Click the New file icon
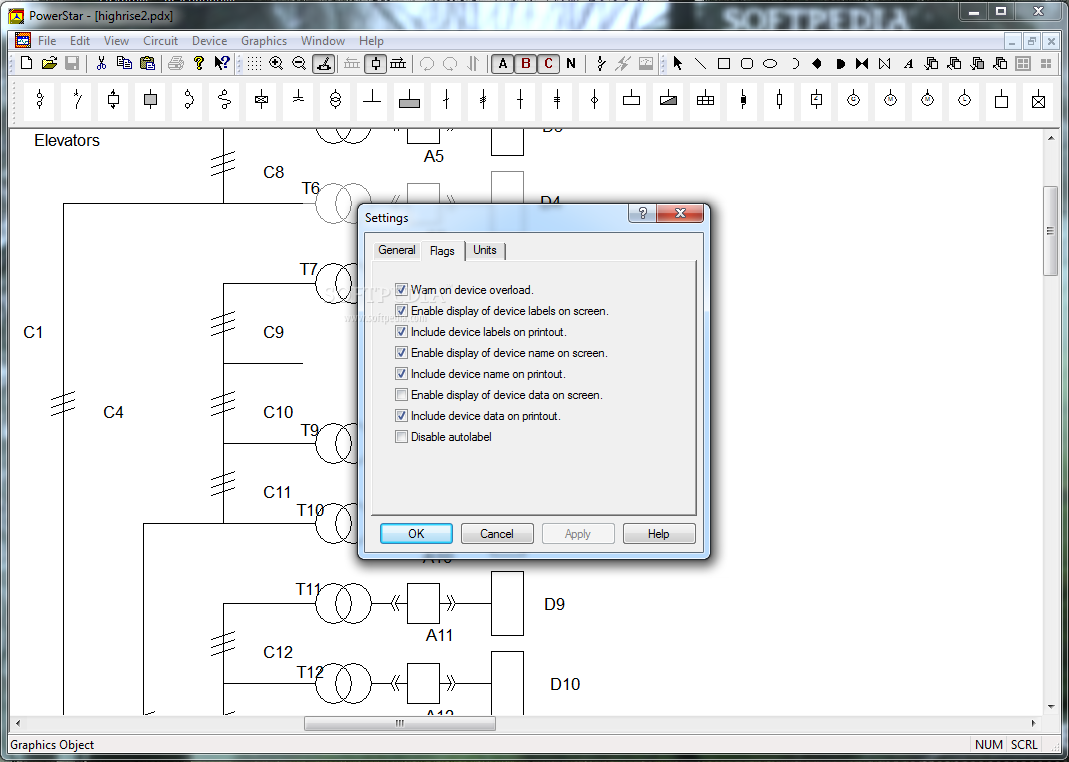 point(27,63)
